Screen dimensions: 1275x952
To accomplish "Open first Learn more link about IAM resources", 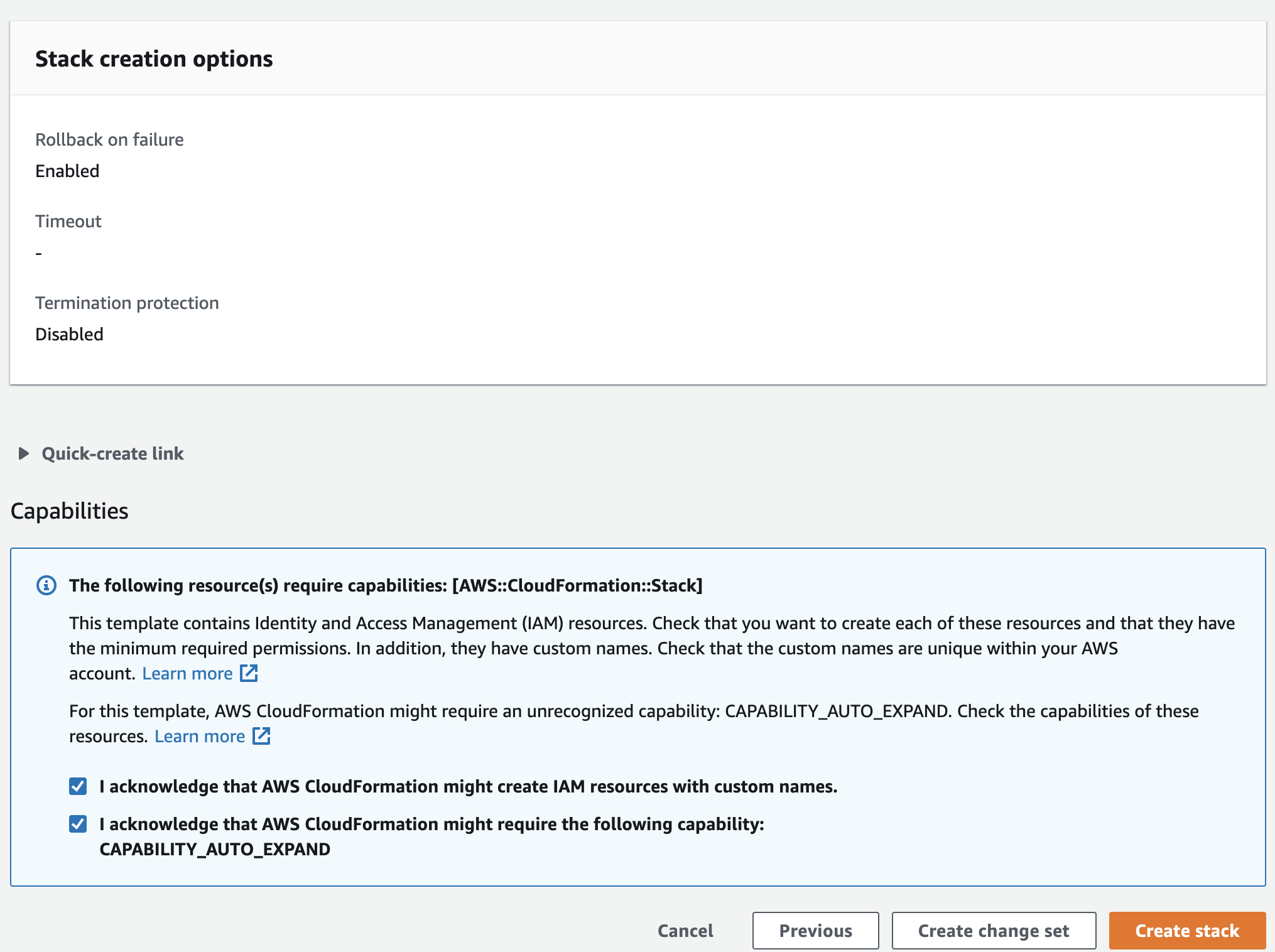I will [x=187, y=673].
